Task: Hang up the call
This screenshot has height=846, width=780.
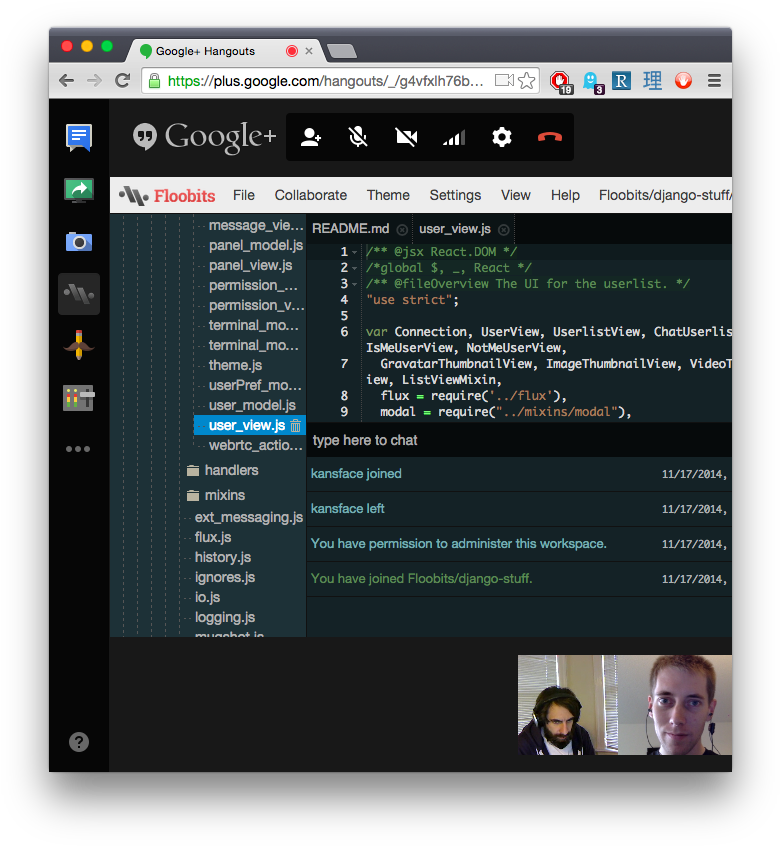Action: coord(550,137)
